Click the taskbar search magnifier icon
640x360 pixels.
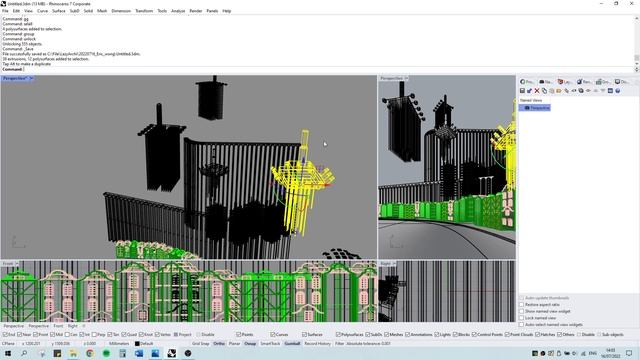click(x=24, y=353)
